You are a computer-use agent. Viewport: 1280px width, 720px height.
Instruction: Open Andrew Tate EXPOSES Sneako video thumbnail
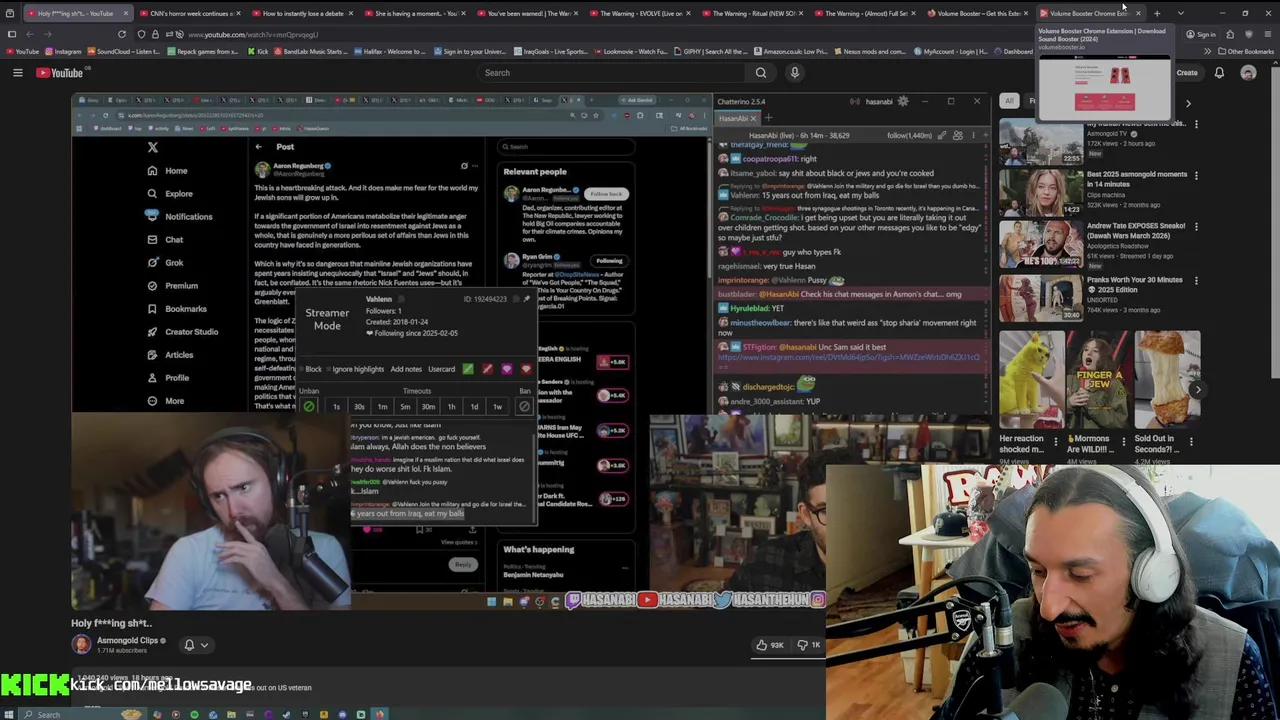coord(1041,245)
